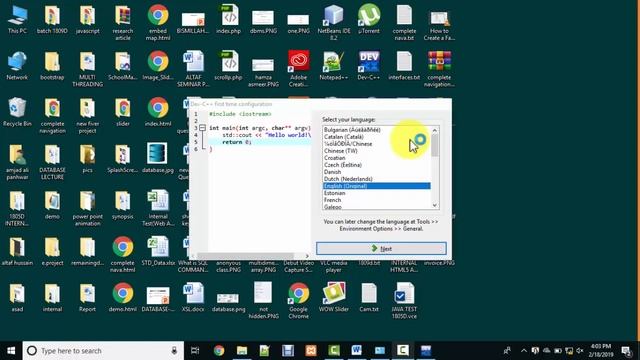
Task: Choose Catalan (Català) language
Action: (x=343, y=137)
